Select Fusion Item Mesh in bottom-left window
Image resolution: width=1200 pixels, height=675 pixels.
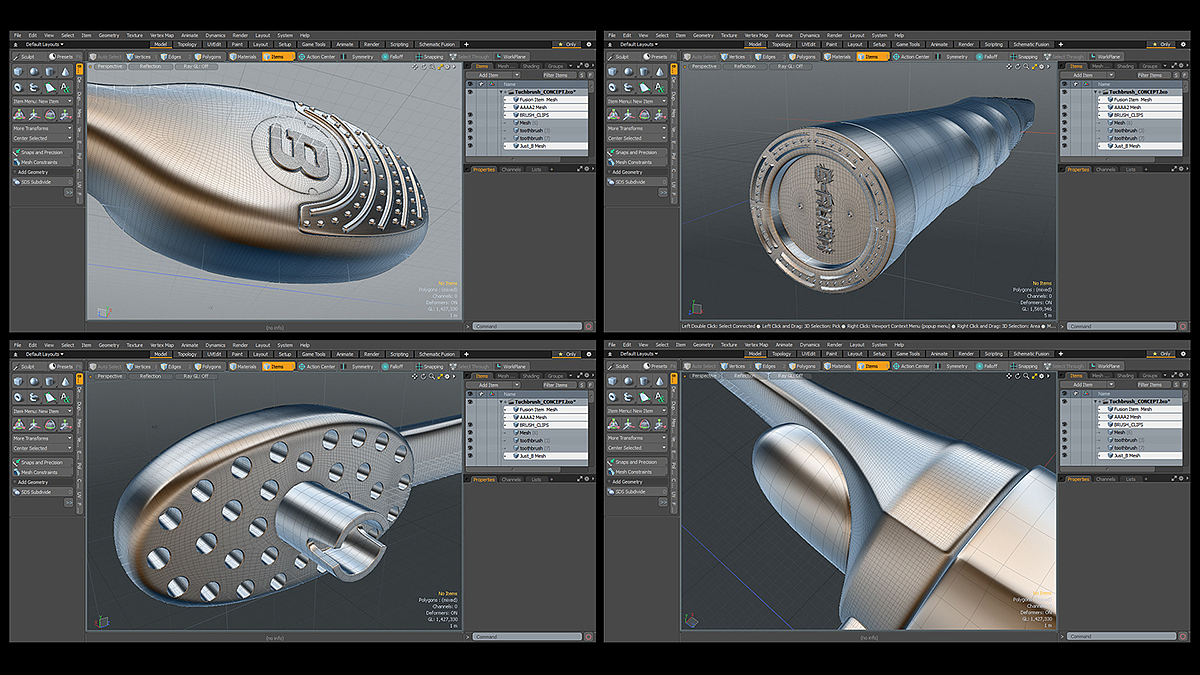[545, 410]
